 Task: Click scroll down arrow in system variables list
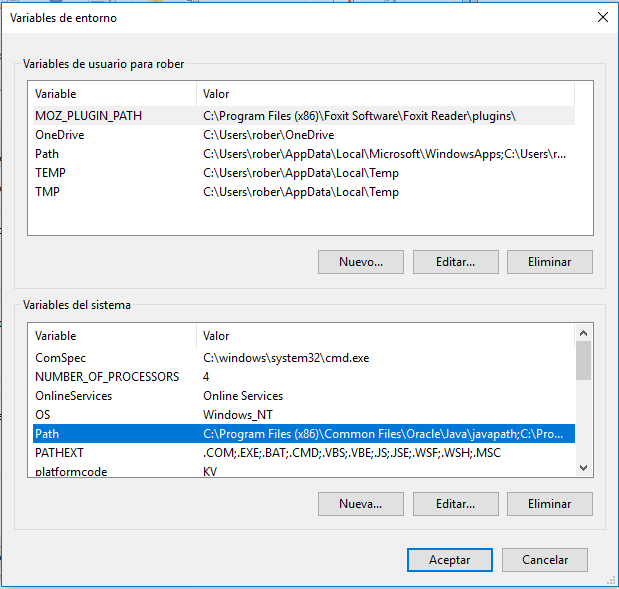583,468
